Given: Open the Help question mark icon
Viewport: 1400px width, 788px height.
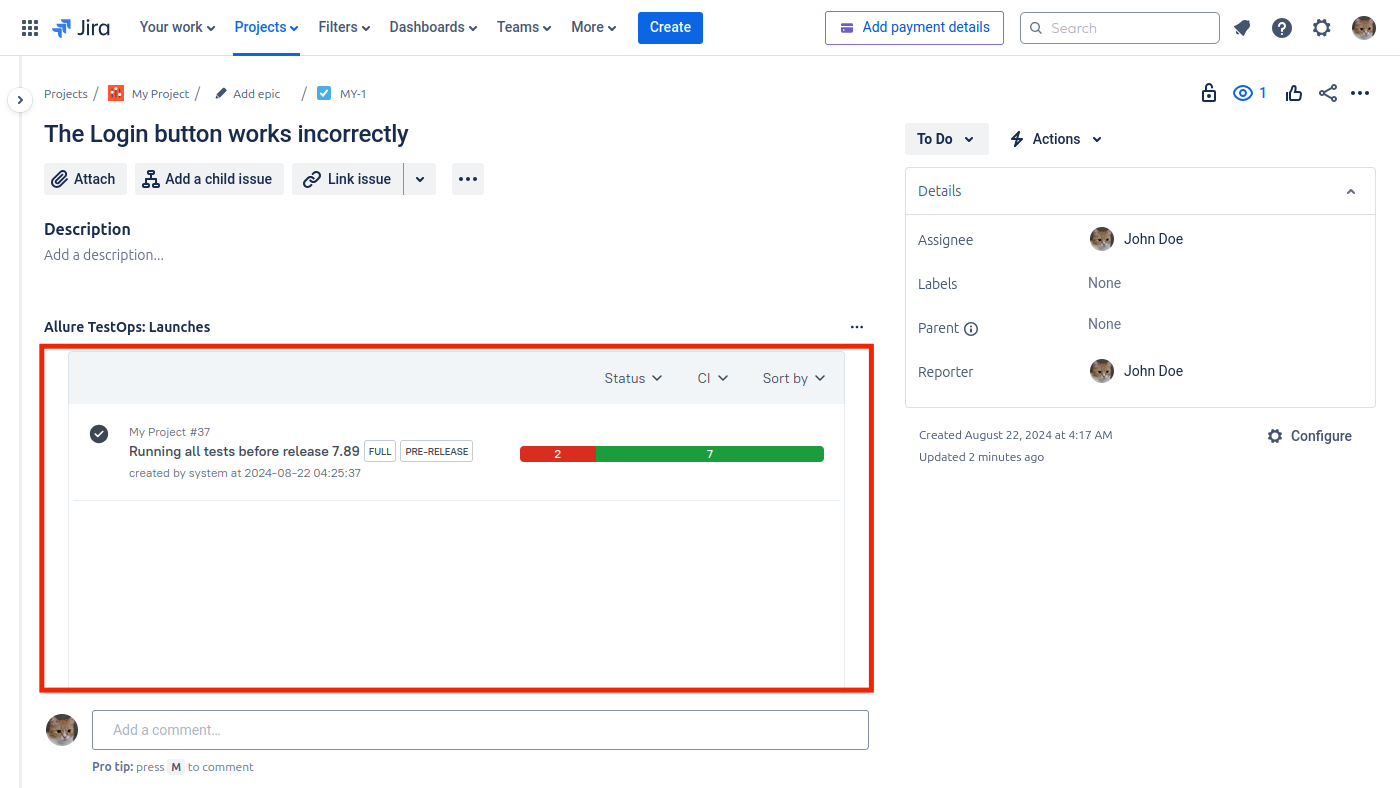Looking at the screenshot, I should pyautogui.click(x=1282, y=28).
